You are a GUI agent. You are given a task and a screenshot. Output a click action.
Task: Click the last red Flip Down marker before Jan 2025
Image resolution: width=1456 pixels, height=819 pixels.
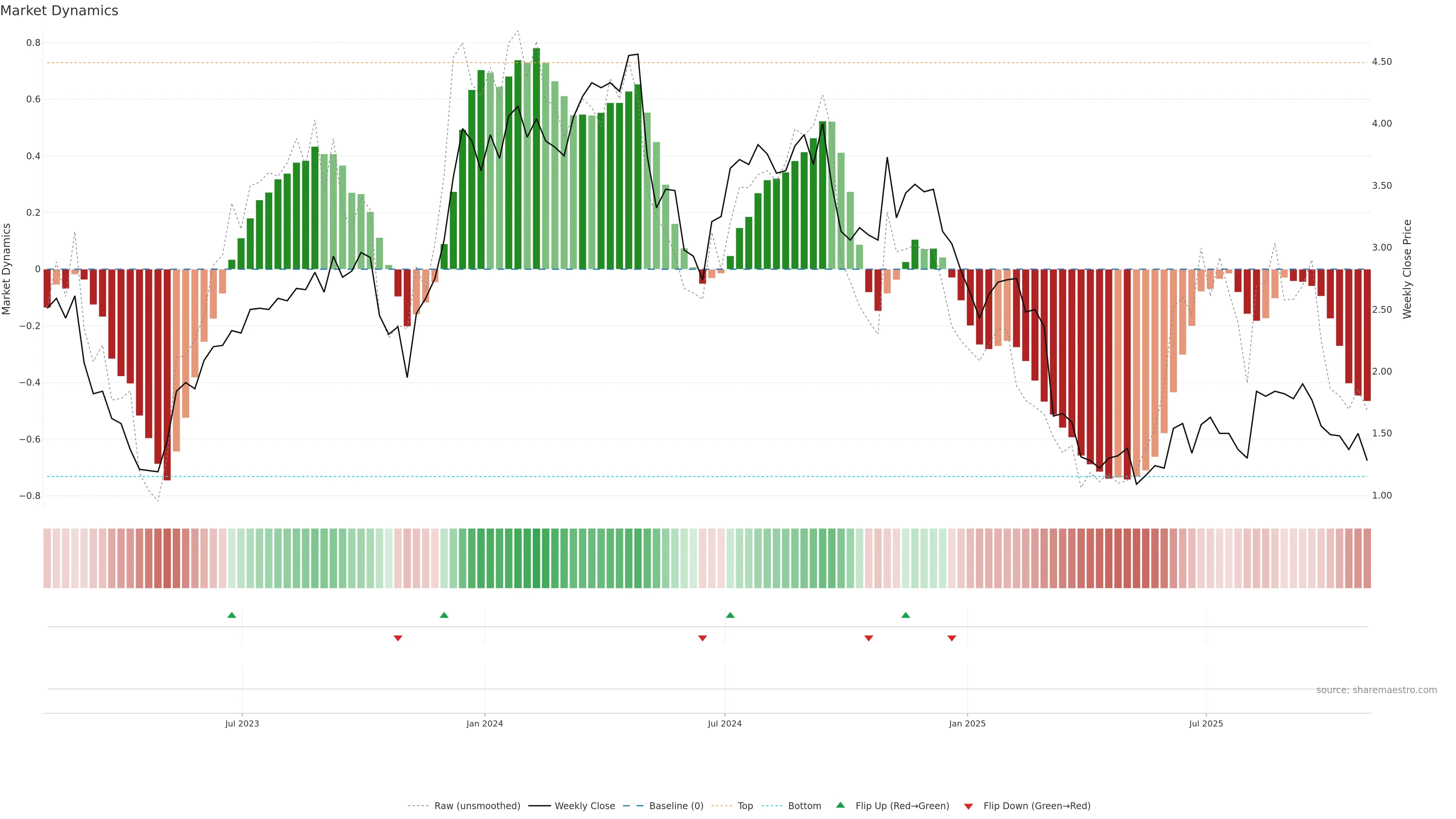click(952, 638)
